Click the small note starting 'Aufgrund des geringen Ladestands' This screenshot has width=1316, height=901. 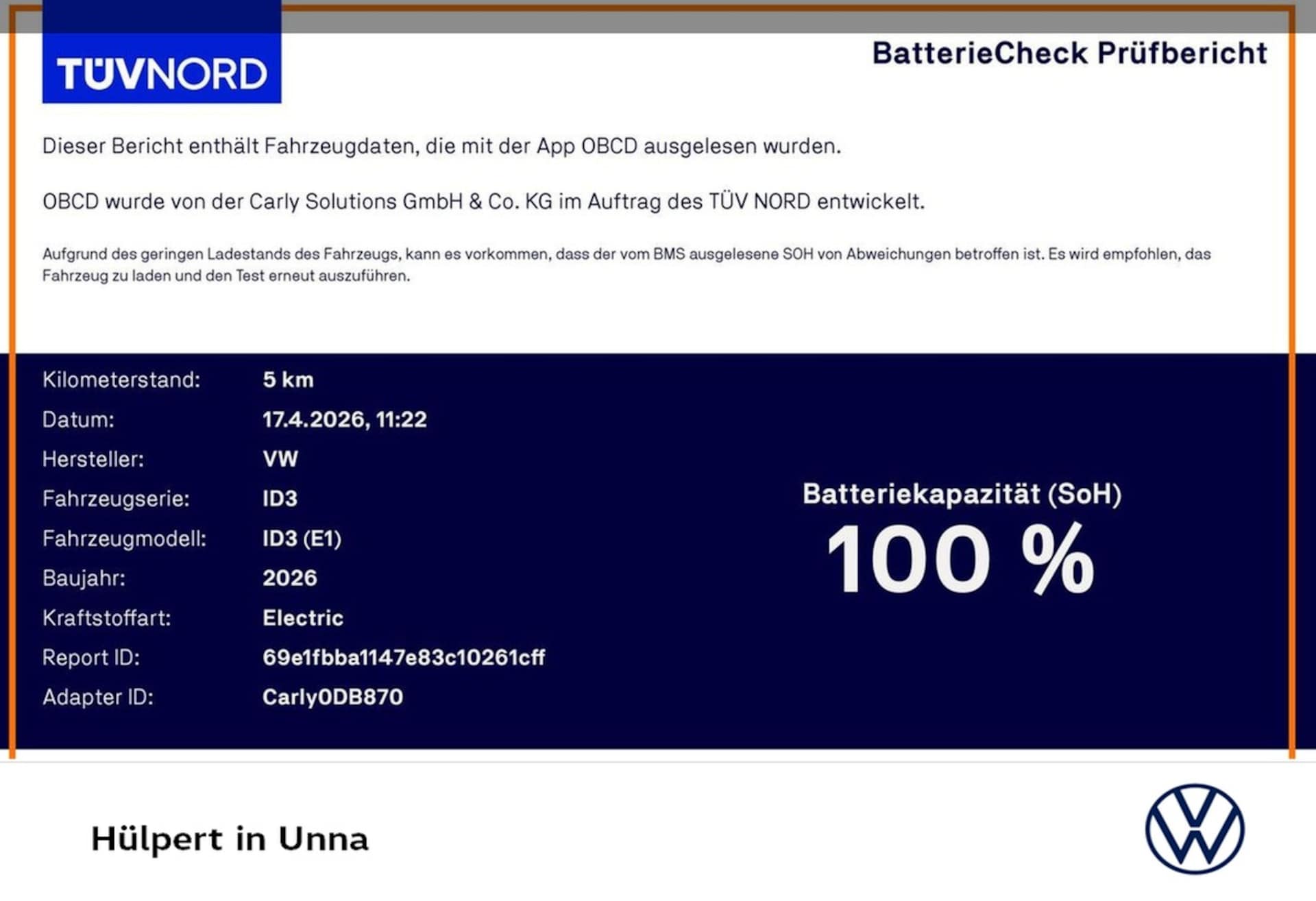pyautogui.click(x=626, y=264)
